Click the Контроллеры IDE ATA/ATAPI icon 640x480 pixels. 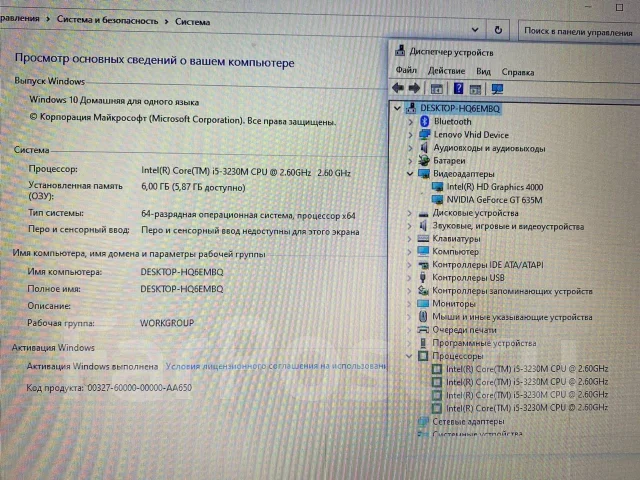pos(423,264)
